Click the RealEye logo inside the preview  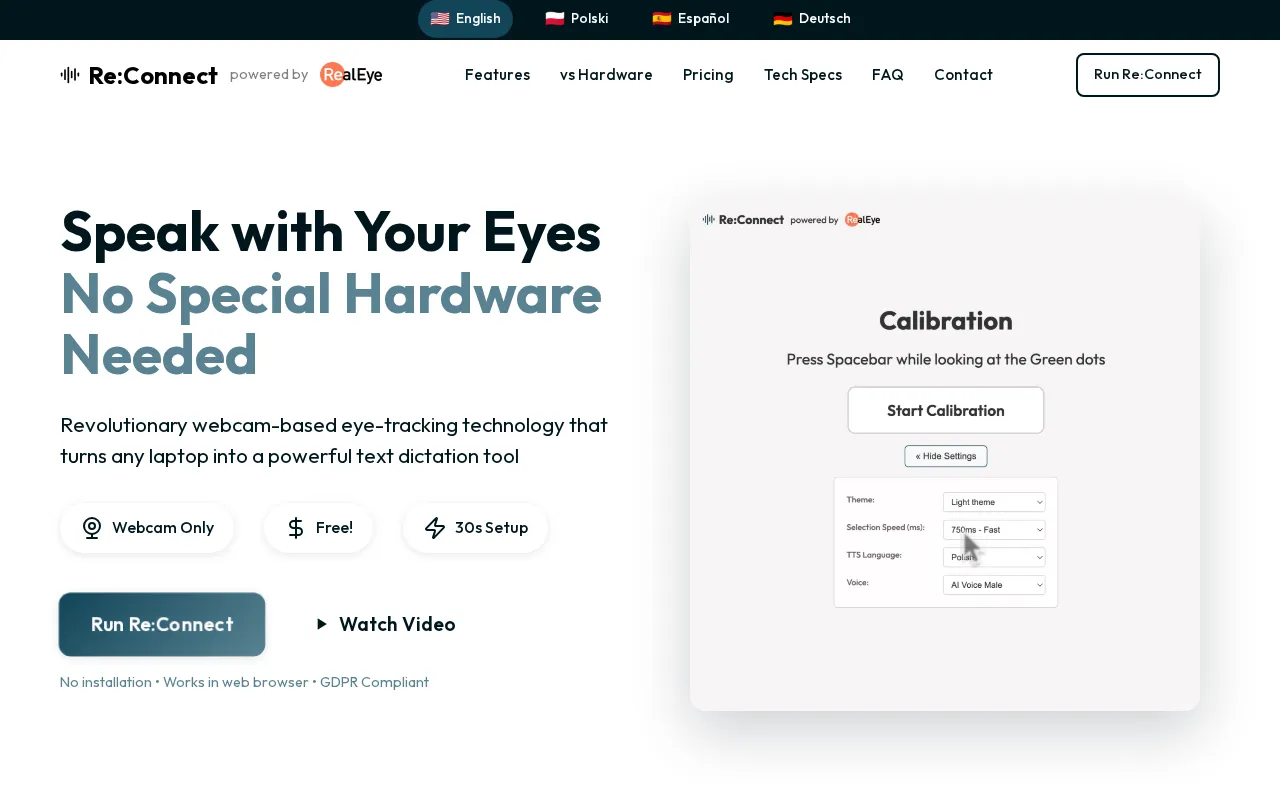click(x=862, y=220)
